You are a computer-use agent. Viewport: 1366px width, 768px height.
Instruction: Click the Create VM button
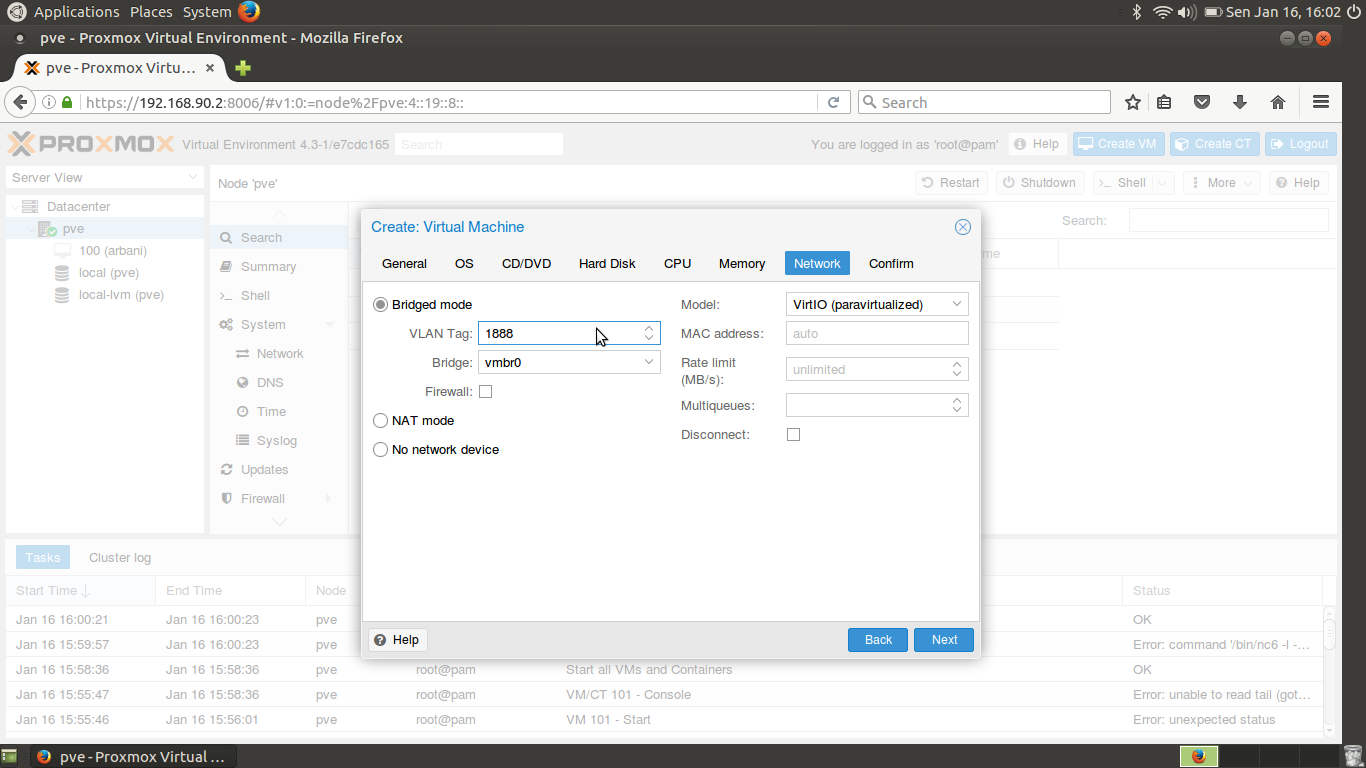click(1118, 144)
